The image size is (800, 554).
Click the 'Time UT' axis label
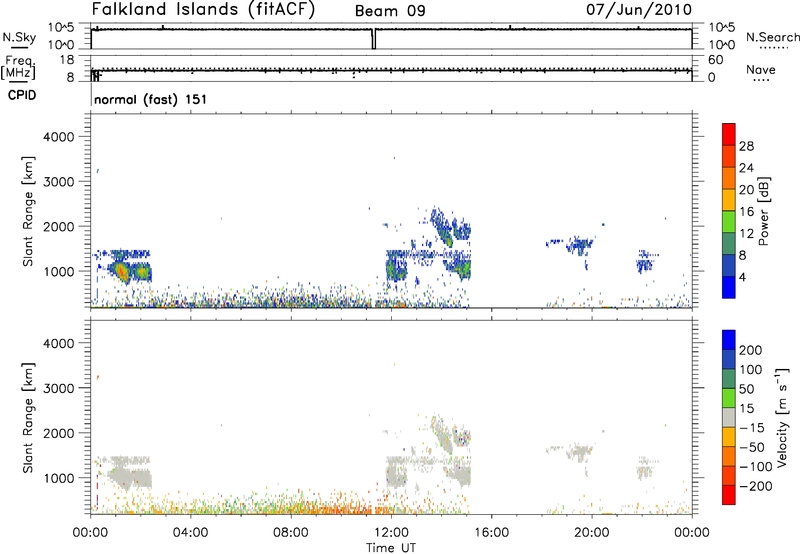(x=391, y=548)
